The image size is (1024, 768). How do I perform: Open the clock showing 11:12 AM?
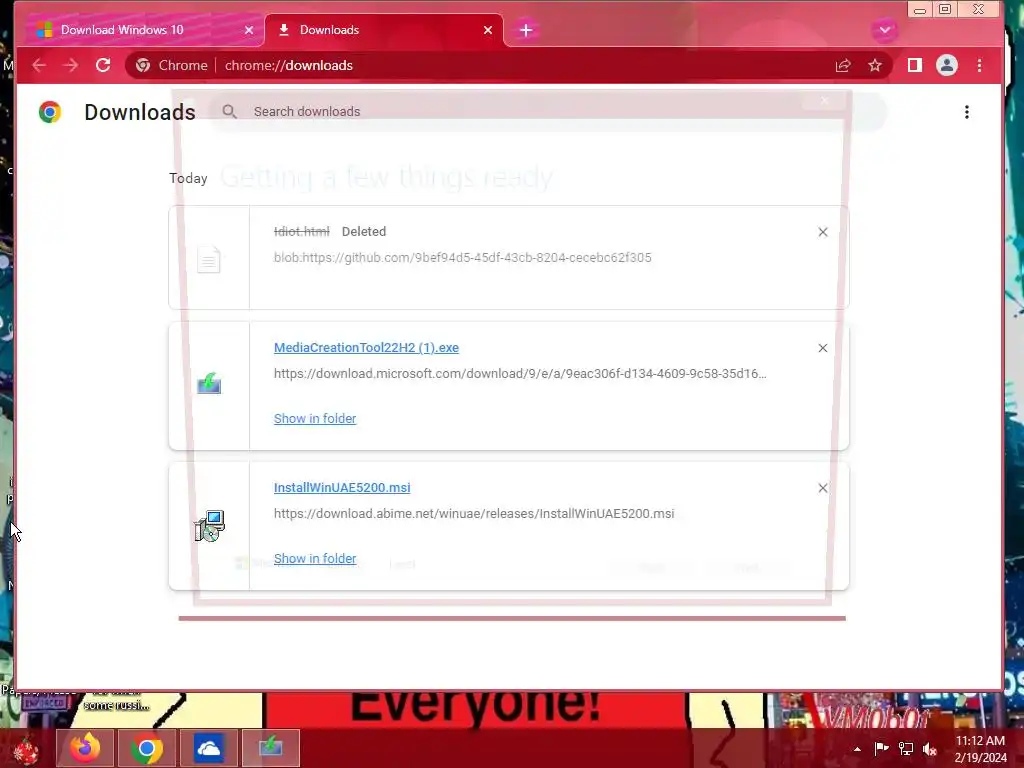[x=980, y=749]
